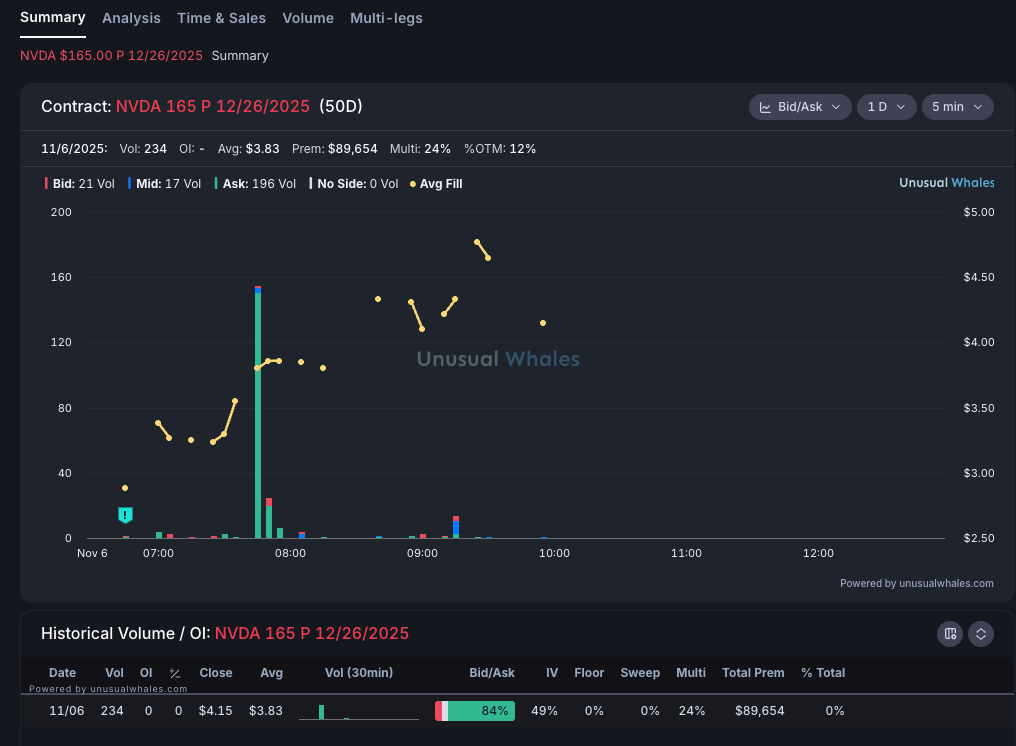
Task: Sort by the Multi column header
Action: pyautogui.click(x=691, y=673)
